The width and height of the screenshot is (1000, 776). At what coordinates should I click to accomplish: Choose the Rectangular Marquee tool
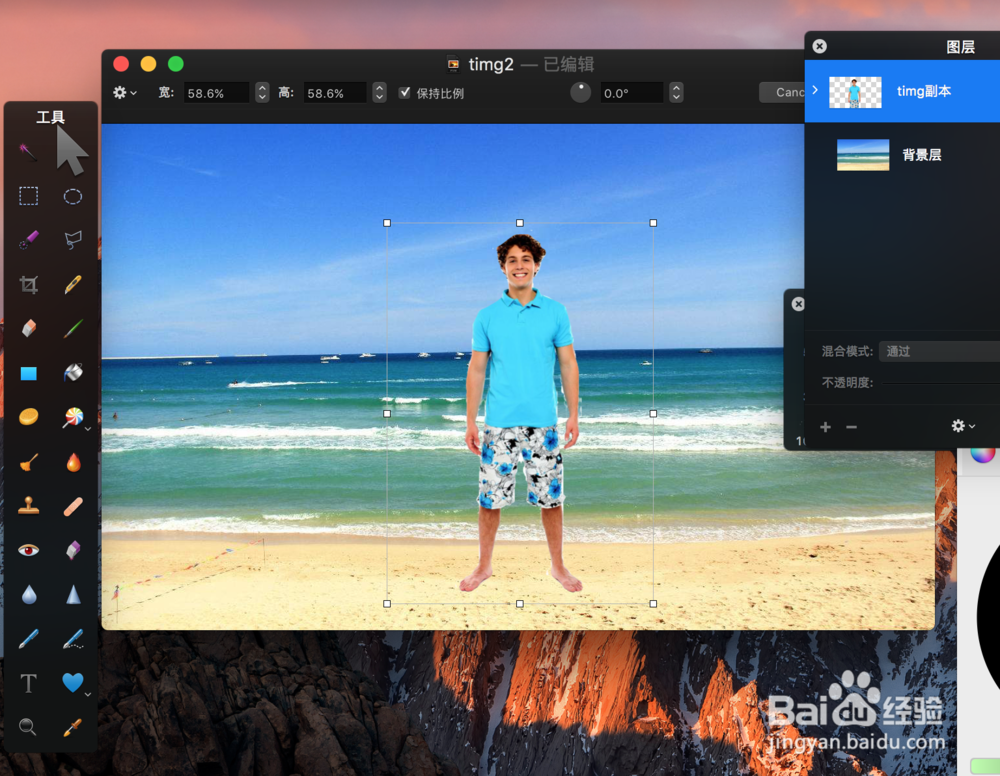tap(28, 196)
